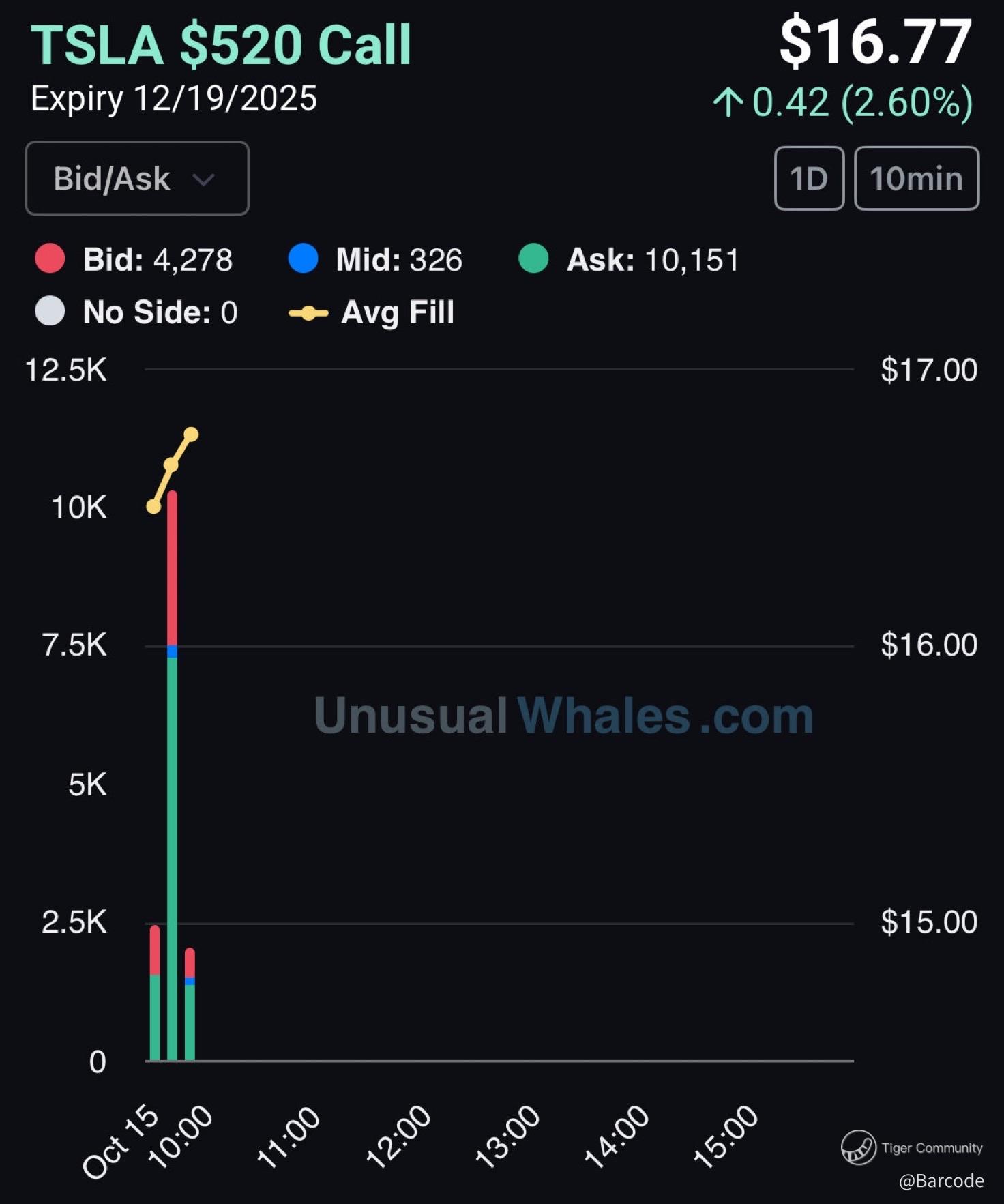Image resolution: width=1004 pixels, height=1204 pixels.
Task: Toggle the white No Side legend dot
Action: [50, 312]
